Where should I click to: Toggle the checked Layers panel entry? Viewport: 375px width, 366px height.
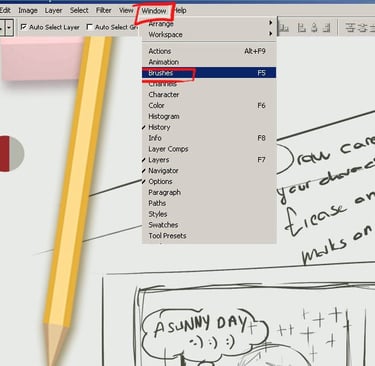click(209, 160)
